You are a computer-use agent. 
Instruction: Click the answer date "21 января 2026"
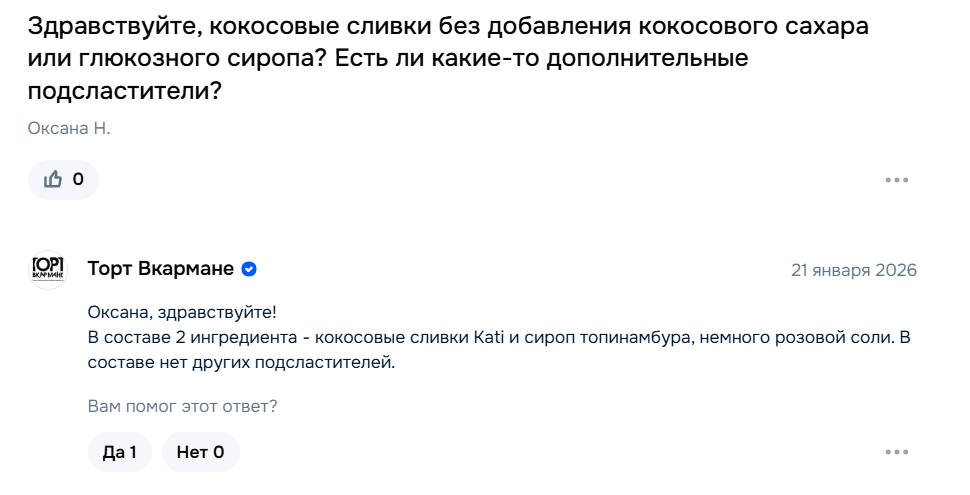tap(853, 270)
